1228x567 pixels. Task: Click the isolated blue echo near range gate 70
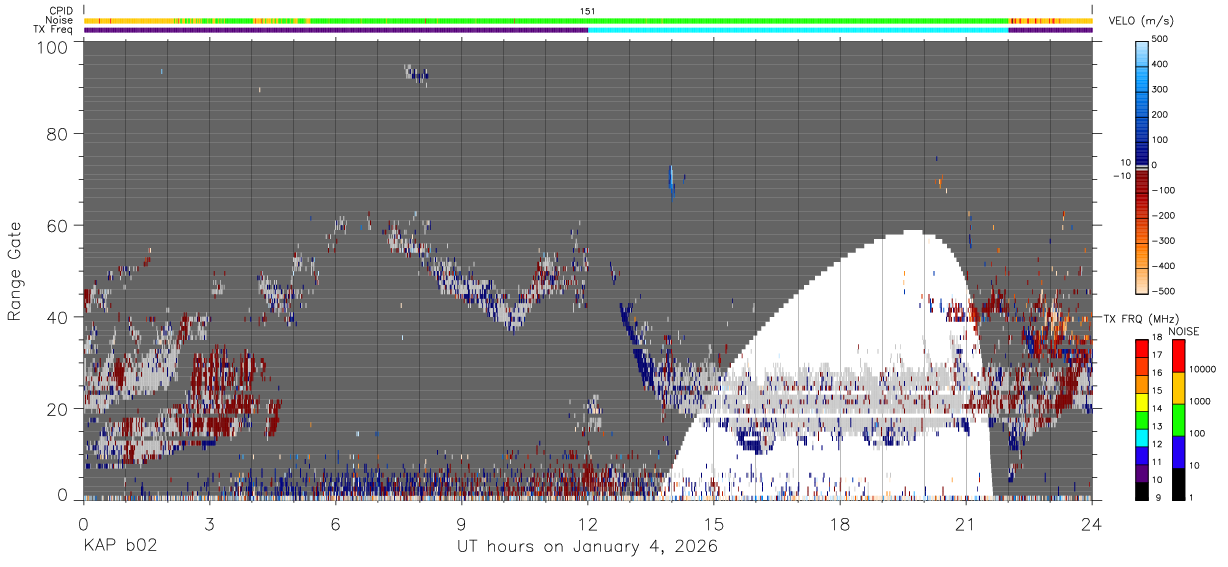tap(672, 183)
